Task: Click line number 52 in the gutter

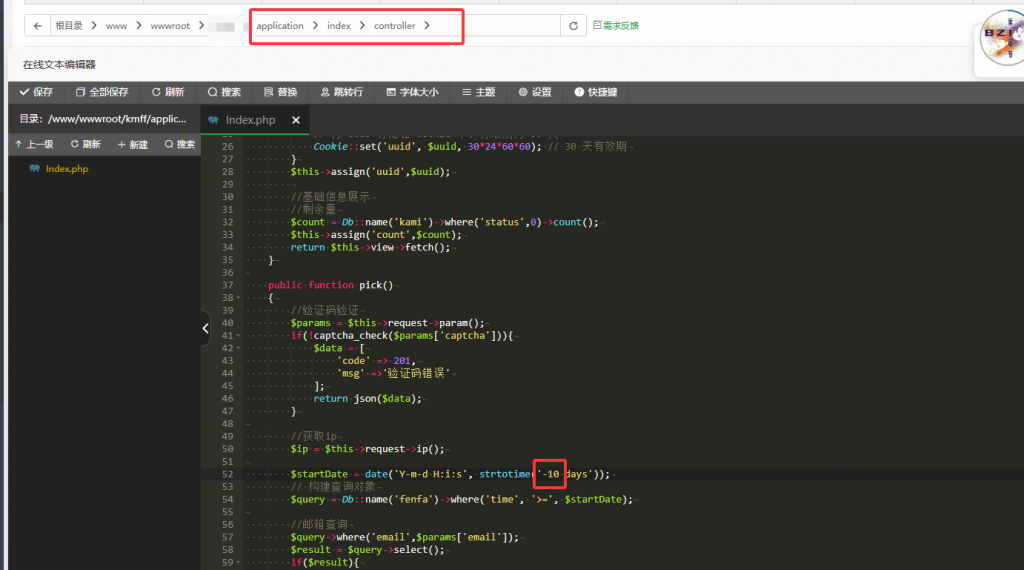Action: tap(227, 474)
